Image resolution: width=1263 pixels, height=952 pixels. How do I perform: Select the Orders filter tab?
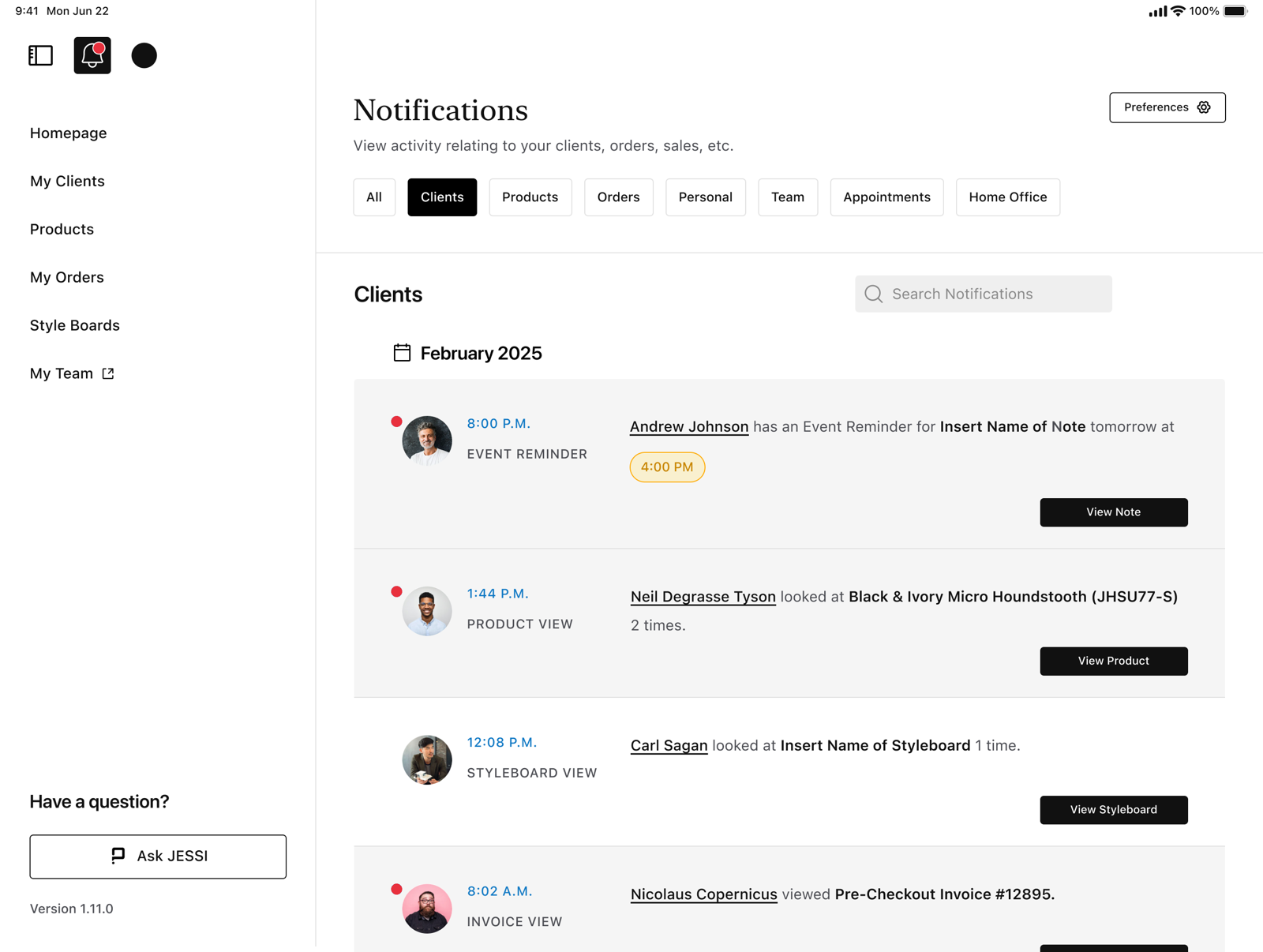pyautogui.click(x=619, y=197)
